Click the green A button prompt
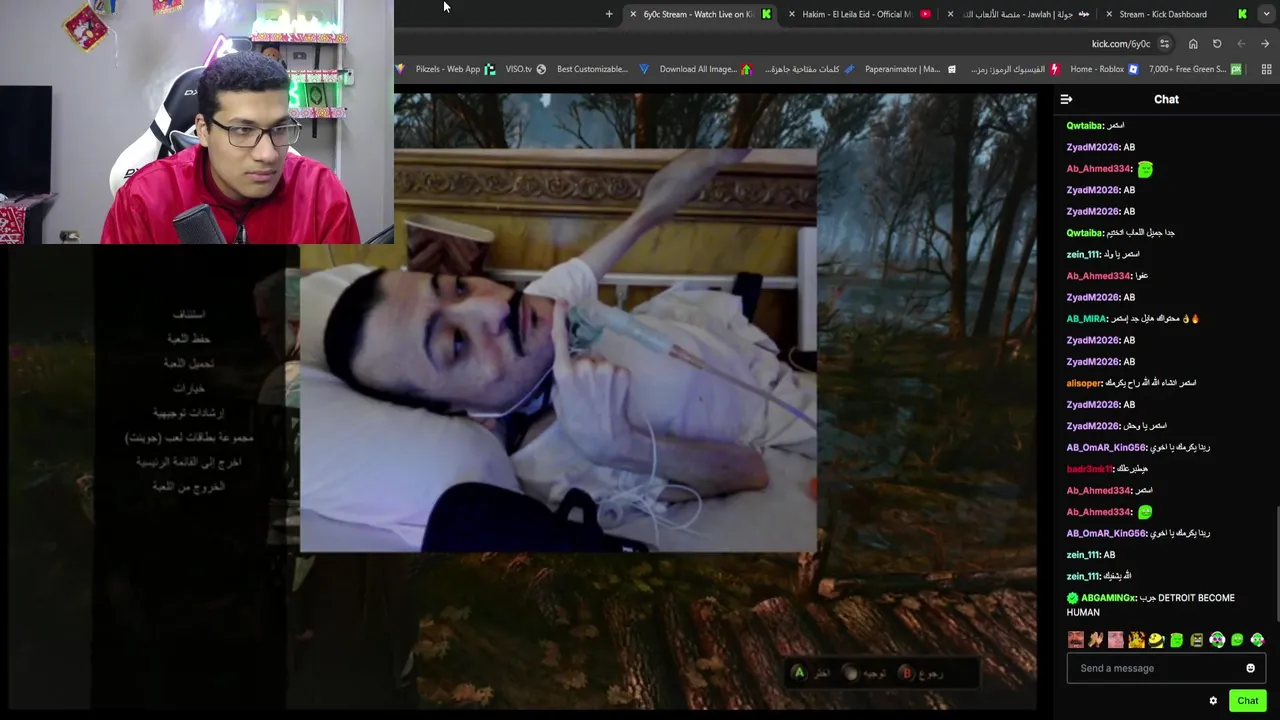Image resolution: width=1280 pixels, height=720 pixels. (x=799, y=673)
